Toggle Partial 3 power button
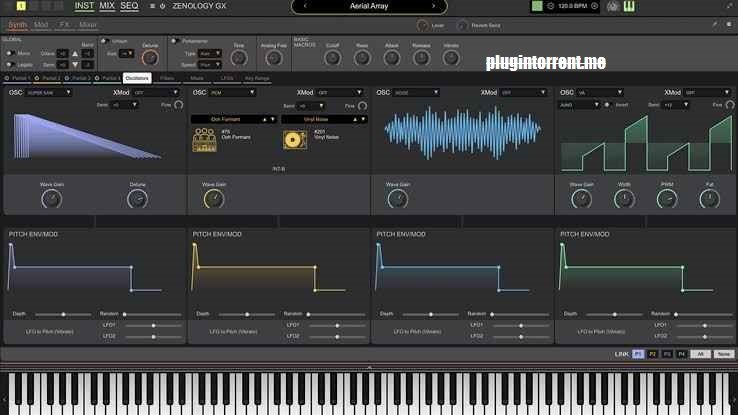This screenshot has height=415, width=738. 67,78
